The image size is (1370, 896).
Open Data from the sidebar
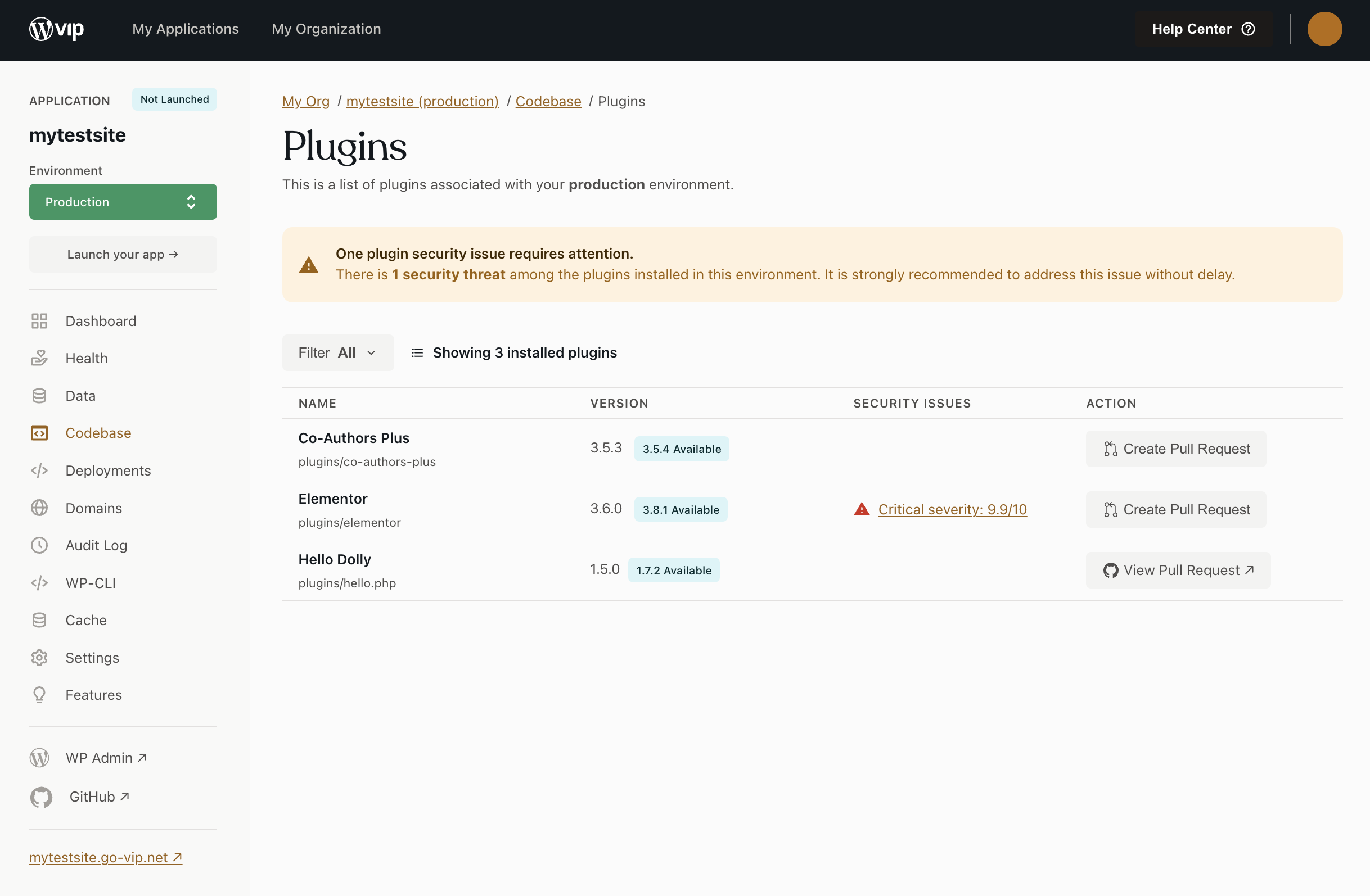click(80, 396)
